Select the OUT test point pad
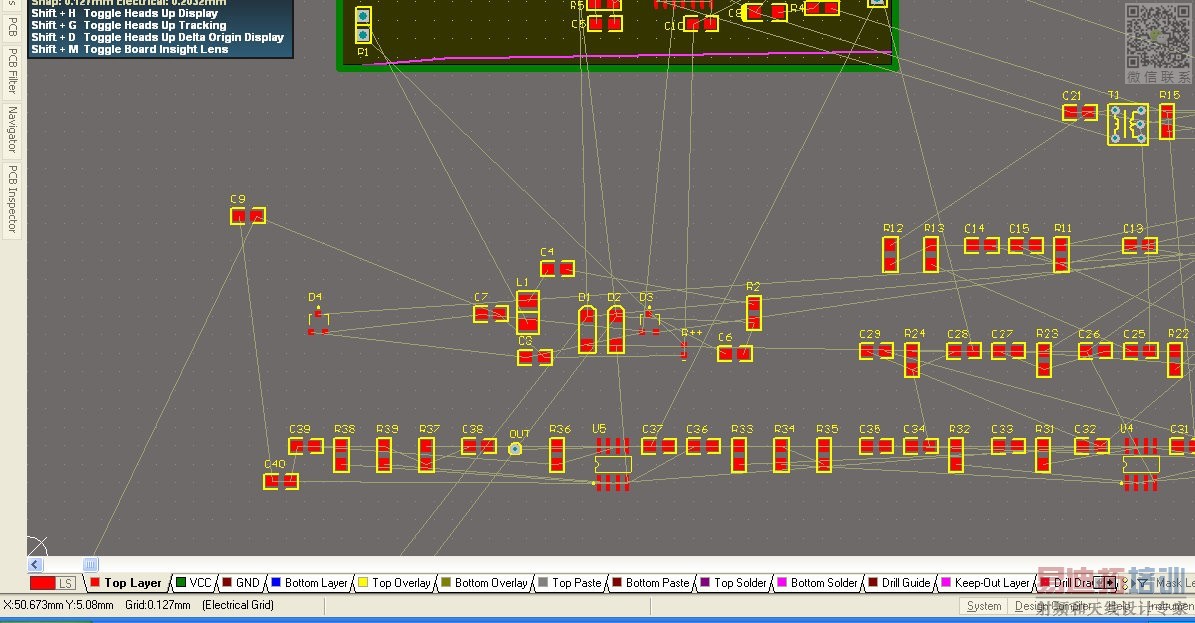The height and width of the screenshot is (623, 1195). [515, 449]
